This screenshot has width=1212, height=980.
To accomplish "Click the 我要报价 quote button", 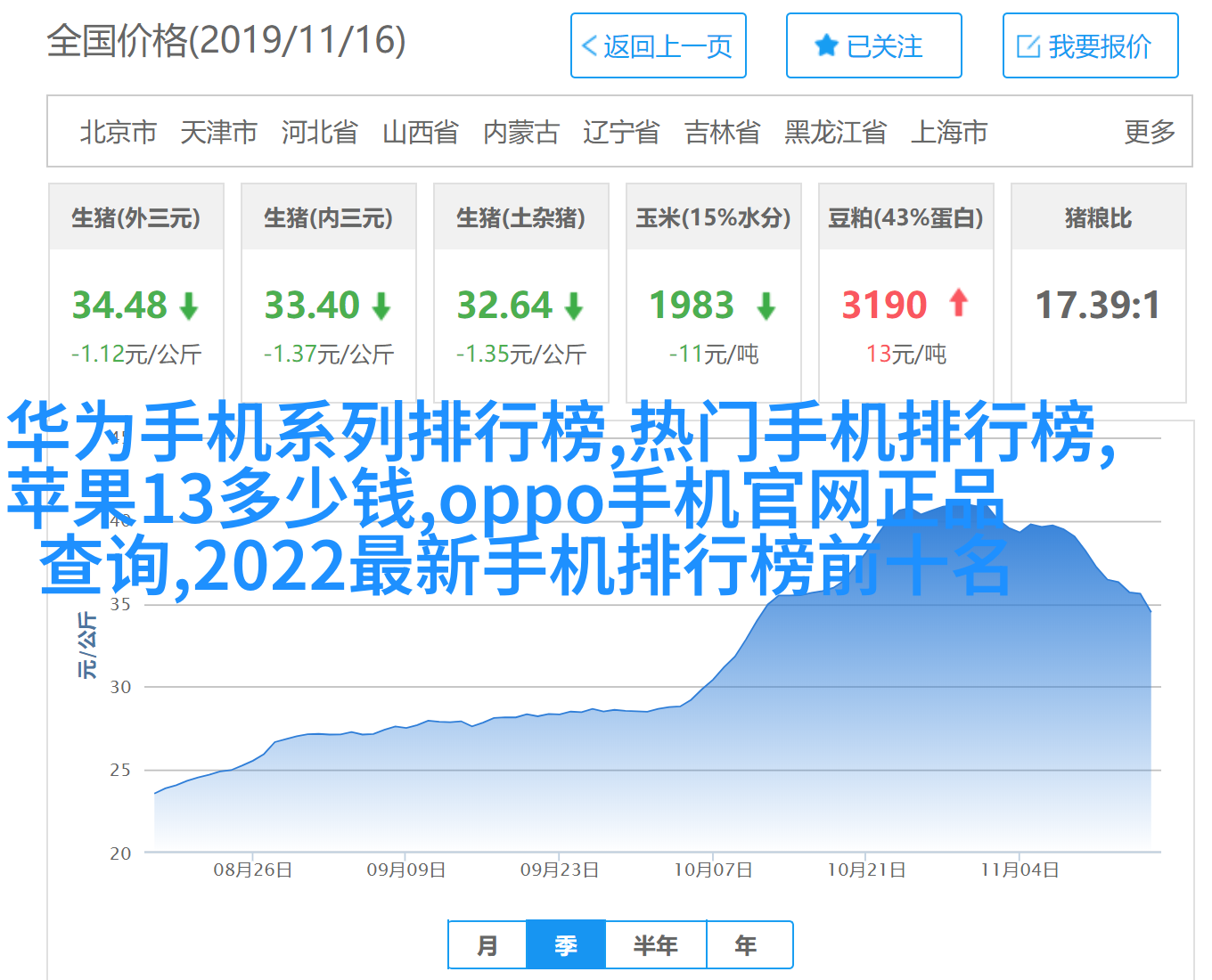I will click(x=1091, y=45).
